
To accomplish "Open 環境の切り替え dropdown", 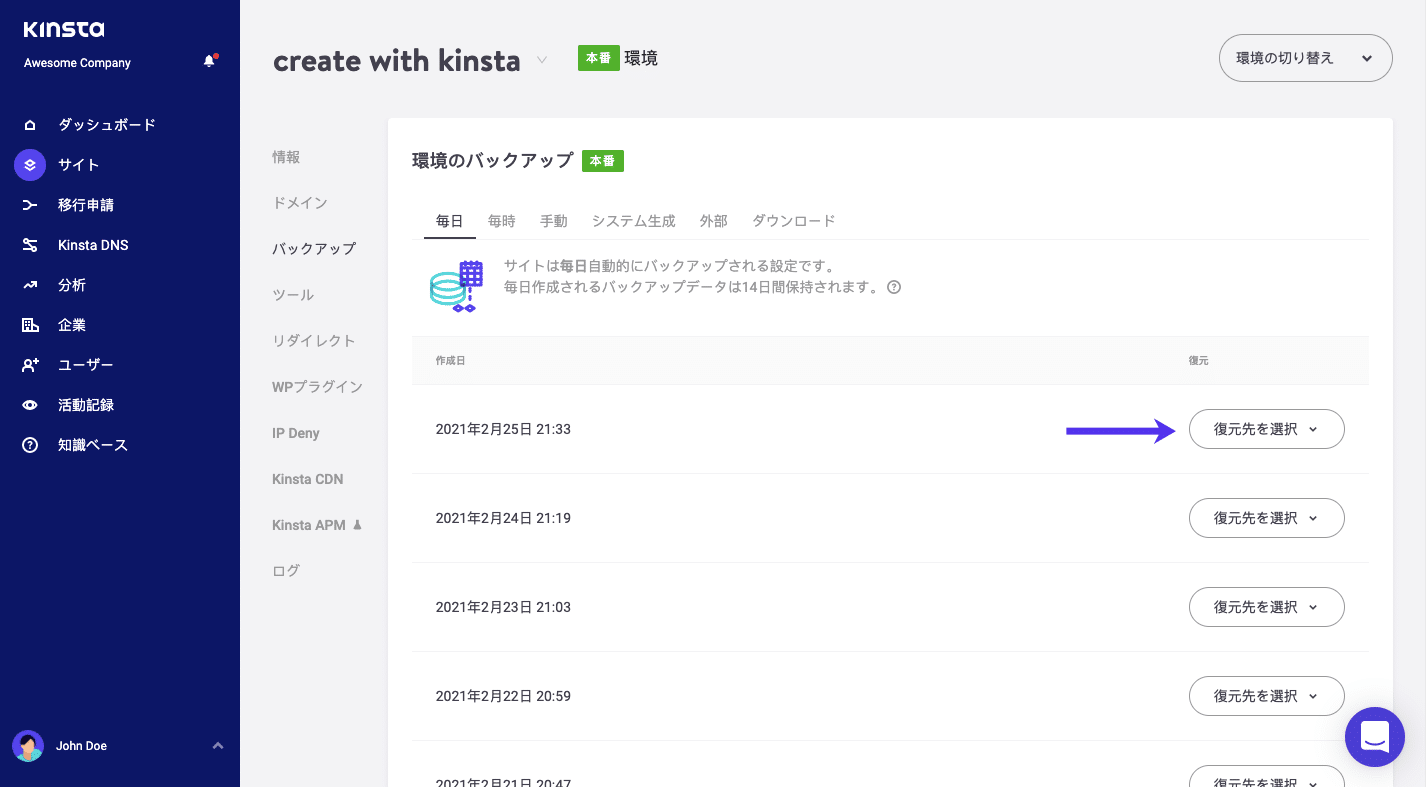I will [1304, 58].
